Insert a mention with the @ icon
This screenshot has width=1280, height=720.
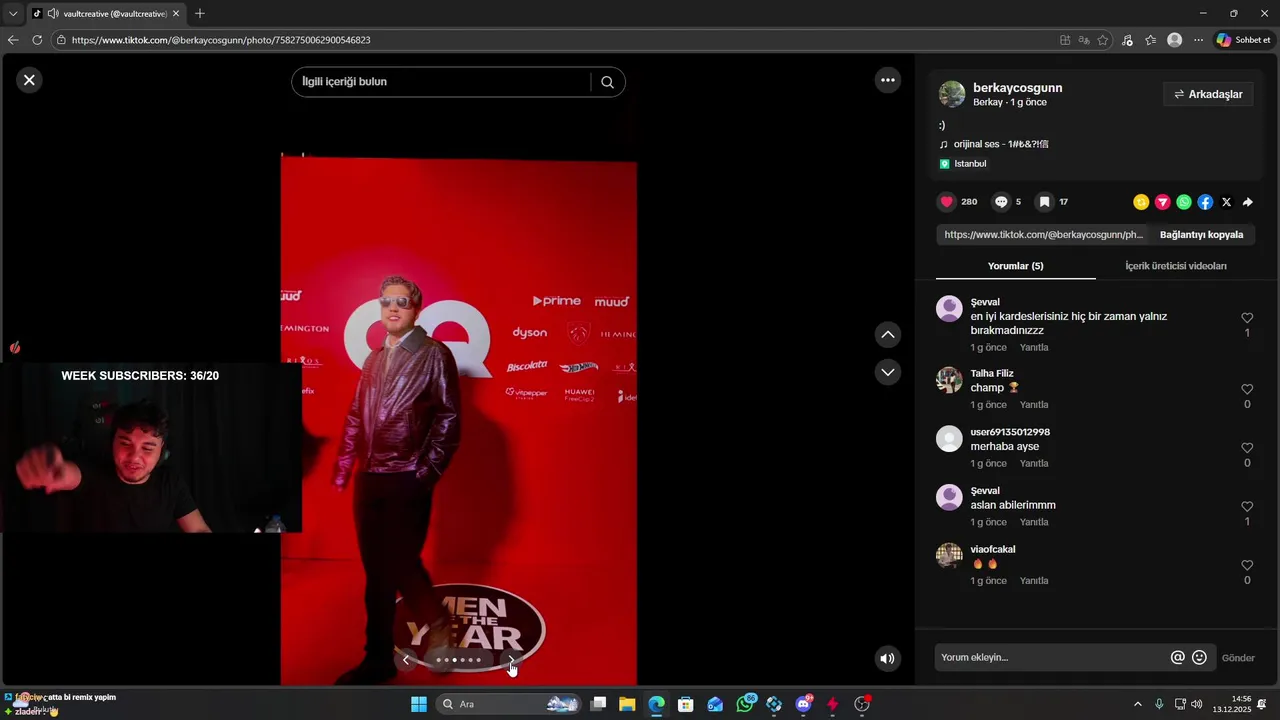(1178, 658)
